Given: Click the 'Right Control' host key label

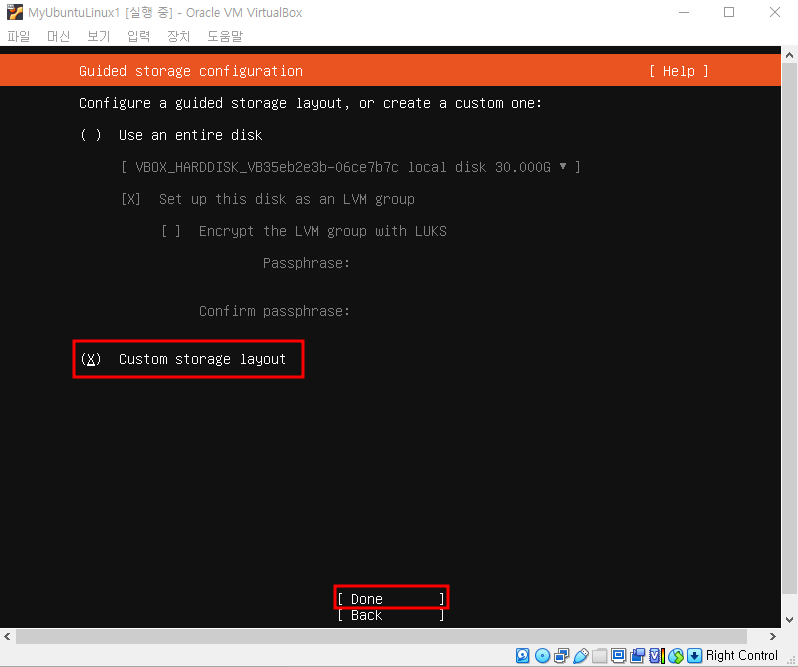Looking at the screenshot, I should (742, 655).
